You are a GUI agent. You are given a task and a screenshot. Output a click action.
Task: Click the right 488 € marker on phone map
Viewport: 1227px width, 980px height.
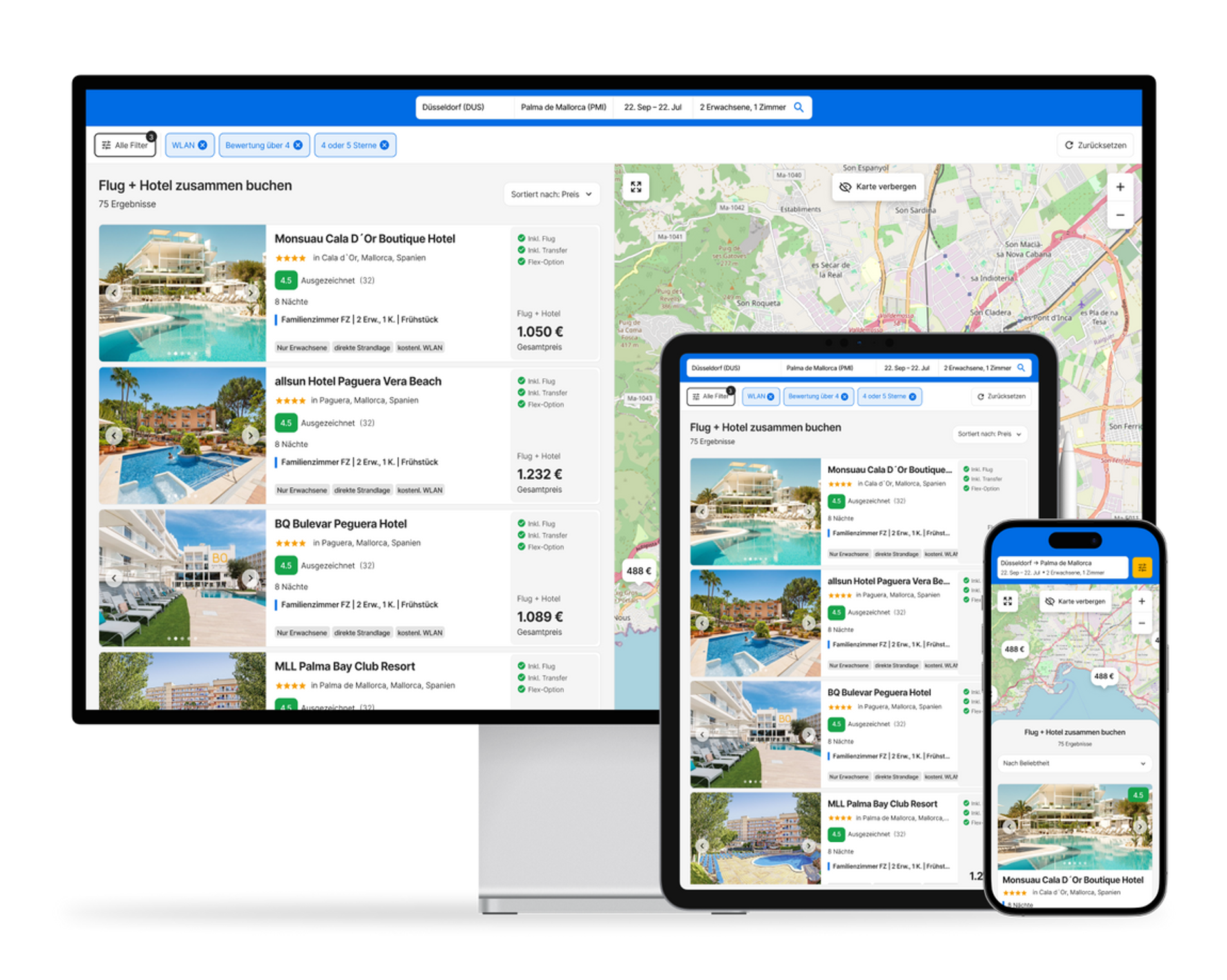click(1103, 676)
